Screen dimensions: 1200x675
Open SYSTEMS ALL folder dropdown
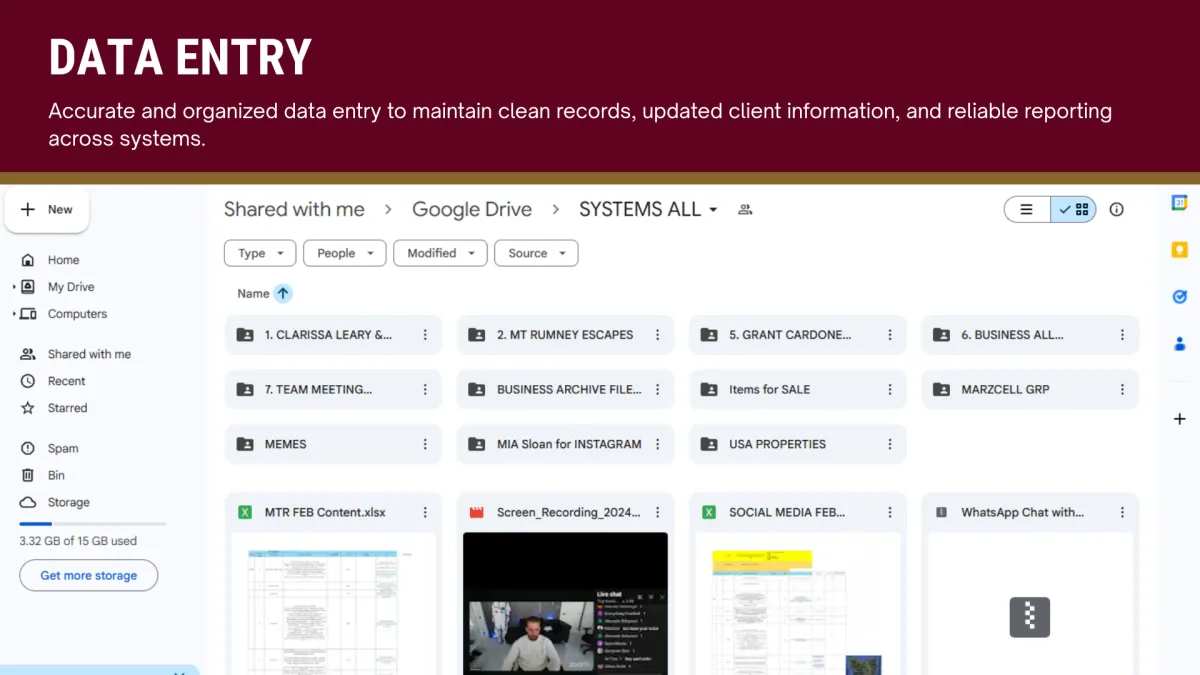click(649, 209)
